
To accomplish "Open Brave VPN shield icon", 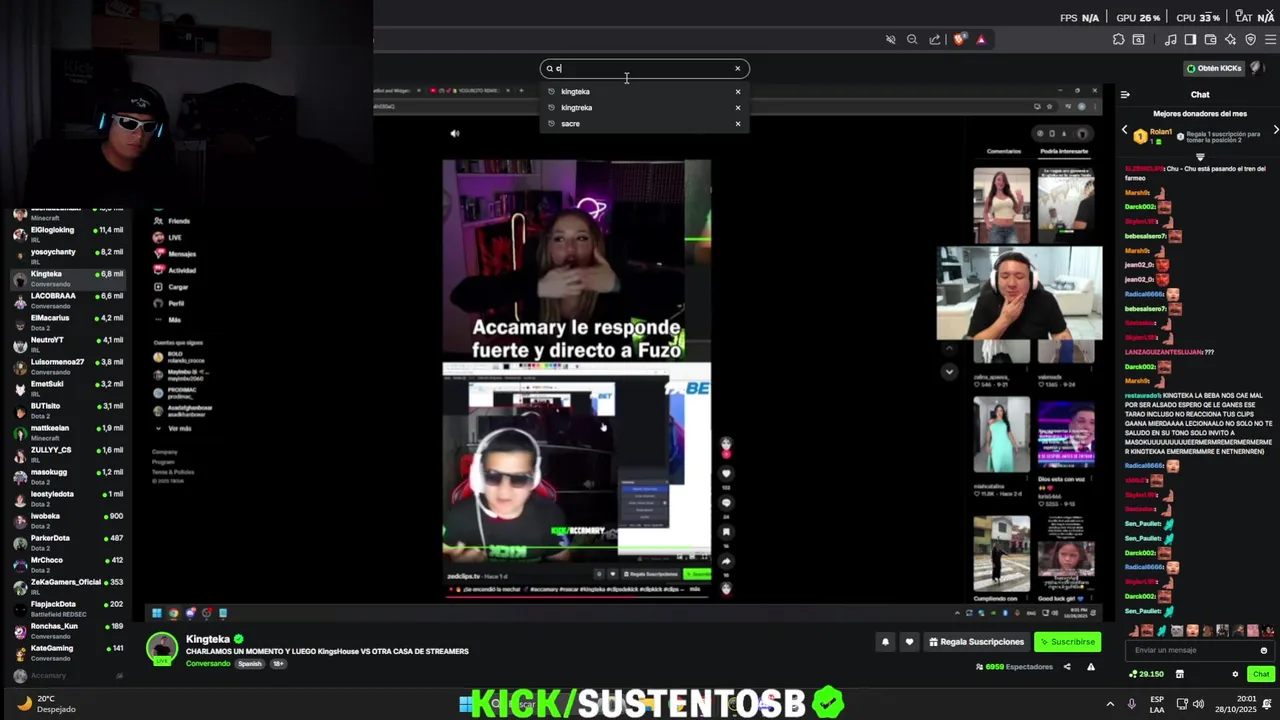I will coord(1251,40).
